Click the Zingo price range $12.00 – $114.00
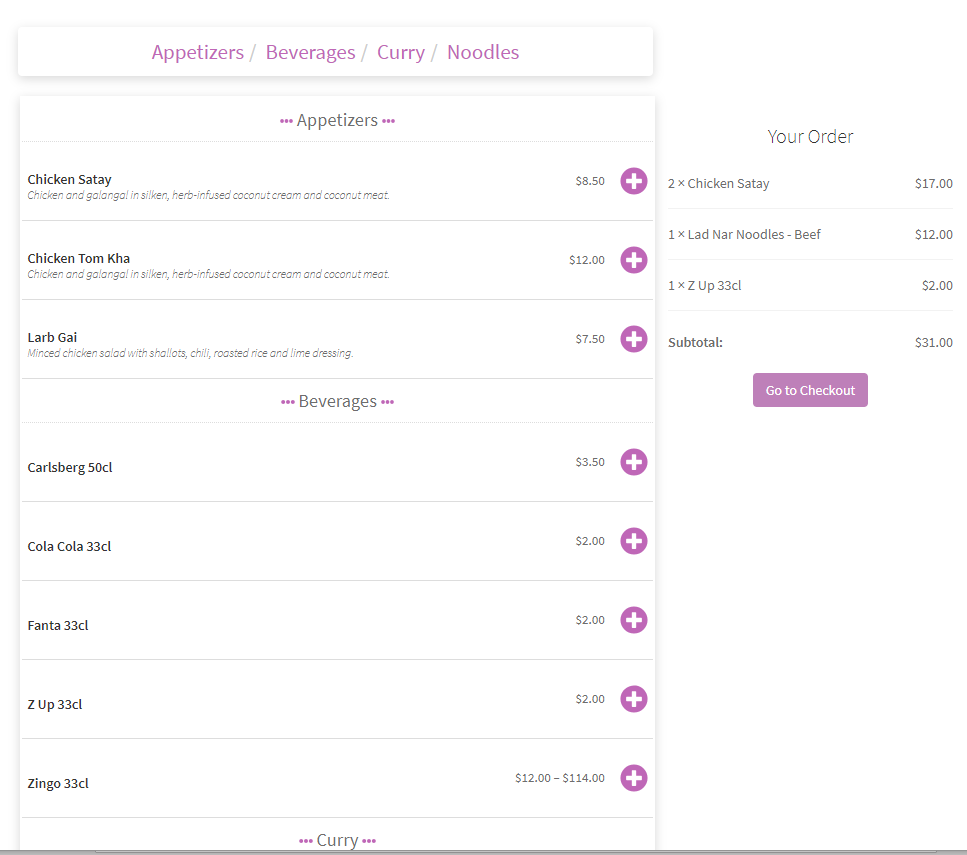Screen dimensions: 967x855 coord(560,778)
